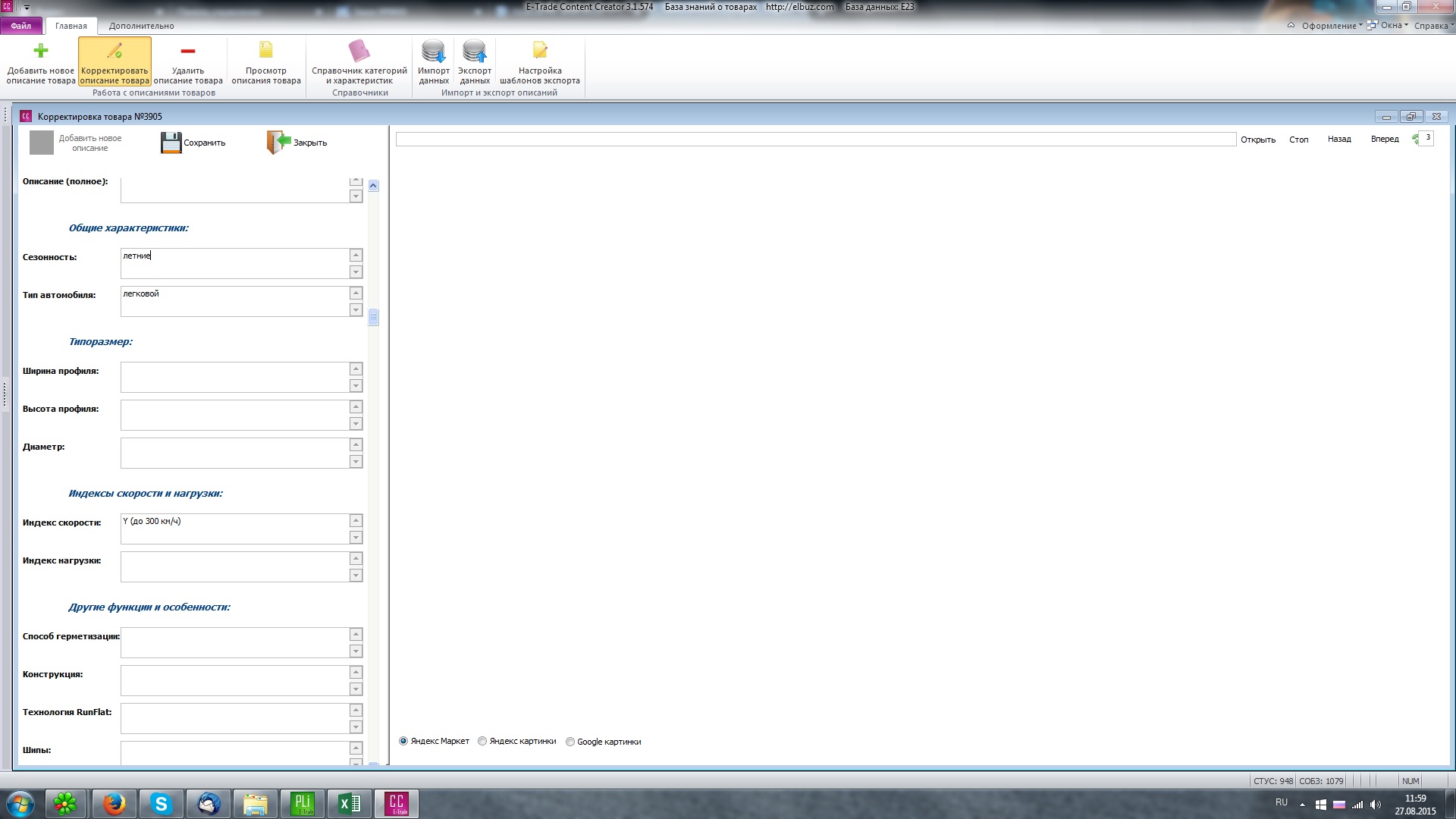The width and height of the screenshot is (1456, 819).
Task: Click the Открыть browser button
Action: tap(1258, 140)
